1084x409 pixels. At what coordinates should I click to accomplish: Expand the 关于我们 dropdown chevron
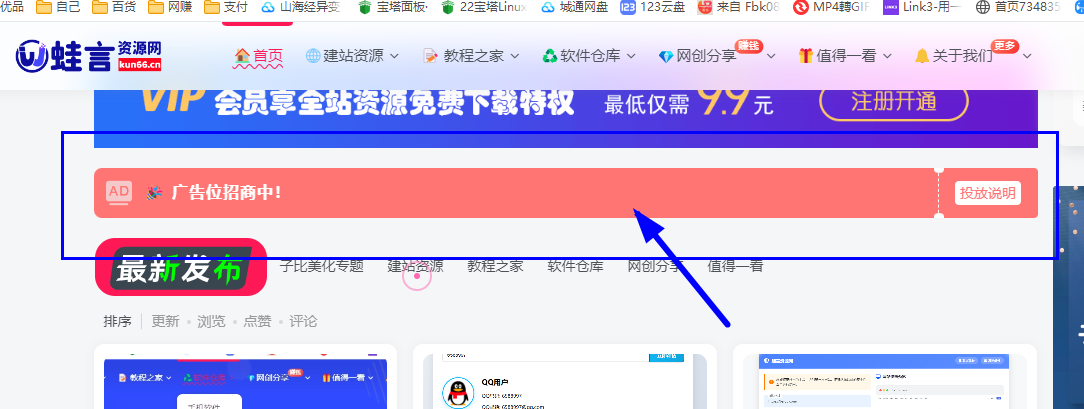point(1027,56)
